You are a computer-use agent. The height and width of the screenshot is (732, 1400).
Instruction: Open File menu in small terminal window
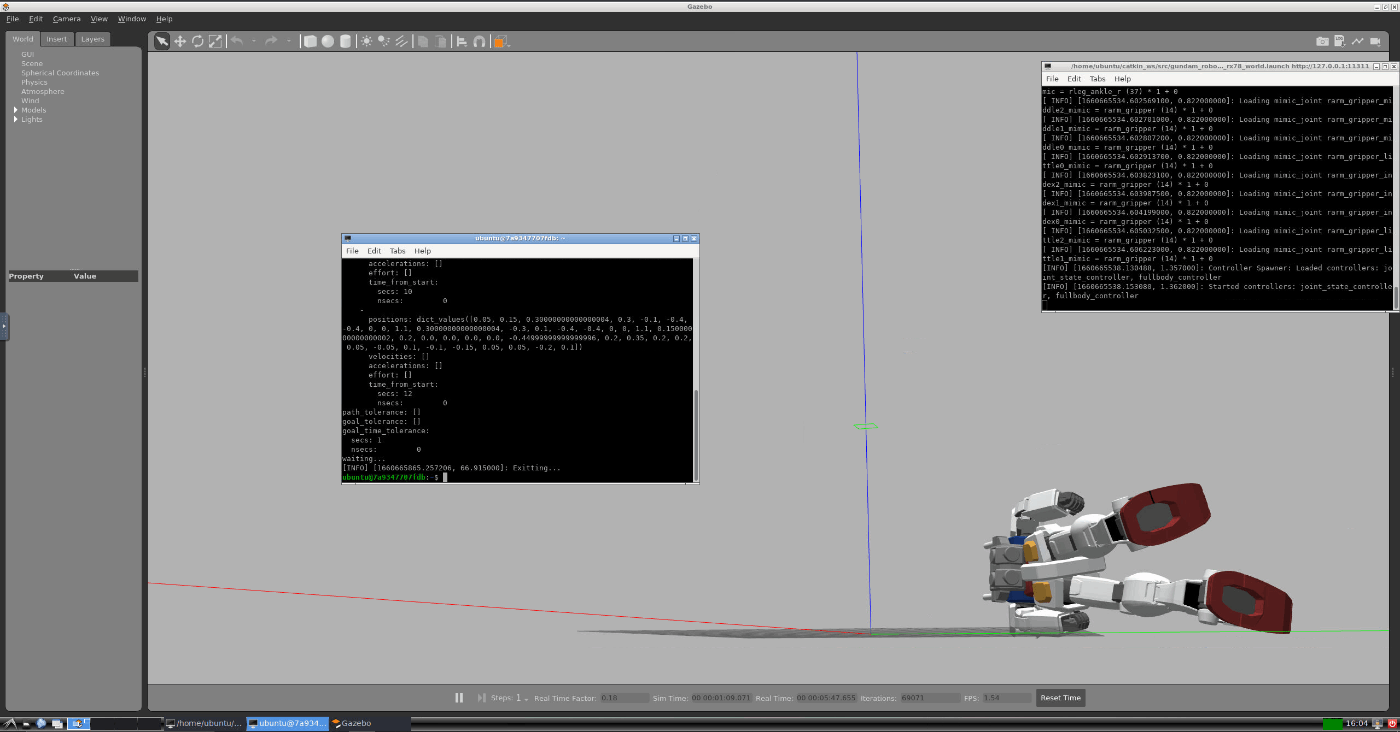[352, 251]
